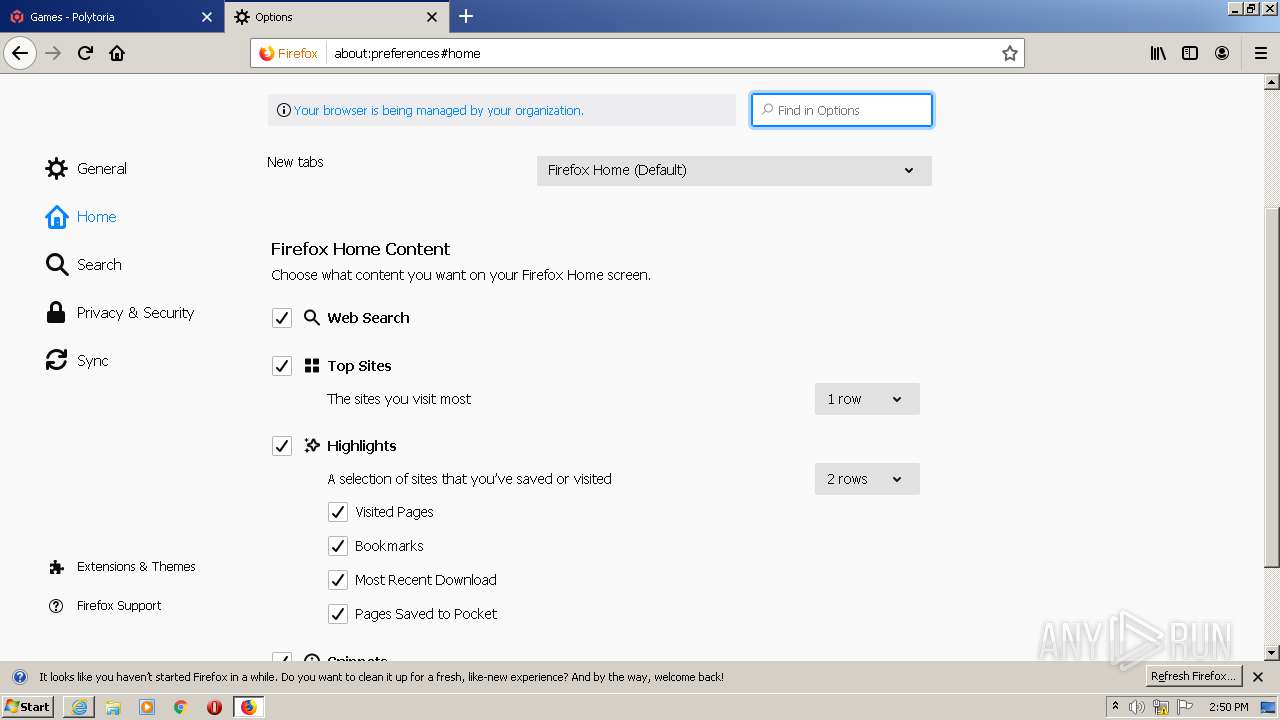1280x720 pixels.
Task: Toggle the Visited Pages checkbox
Action: [x=338, y=512]
